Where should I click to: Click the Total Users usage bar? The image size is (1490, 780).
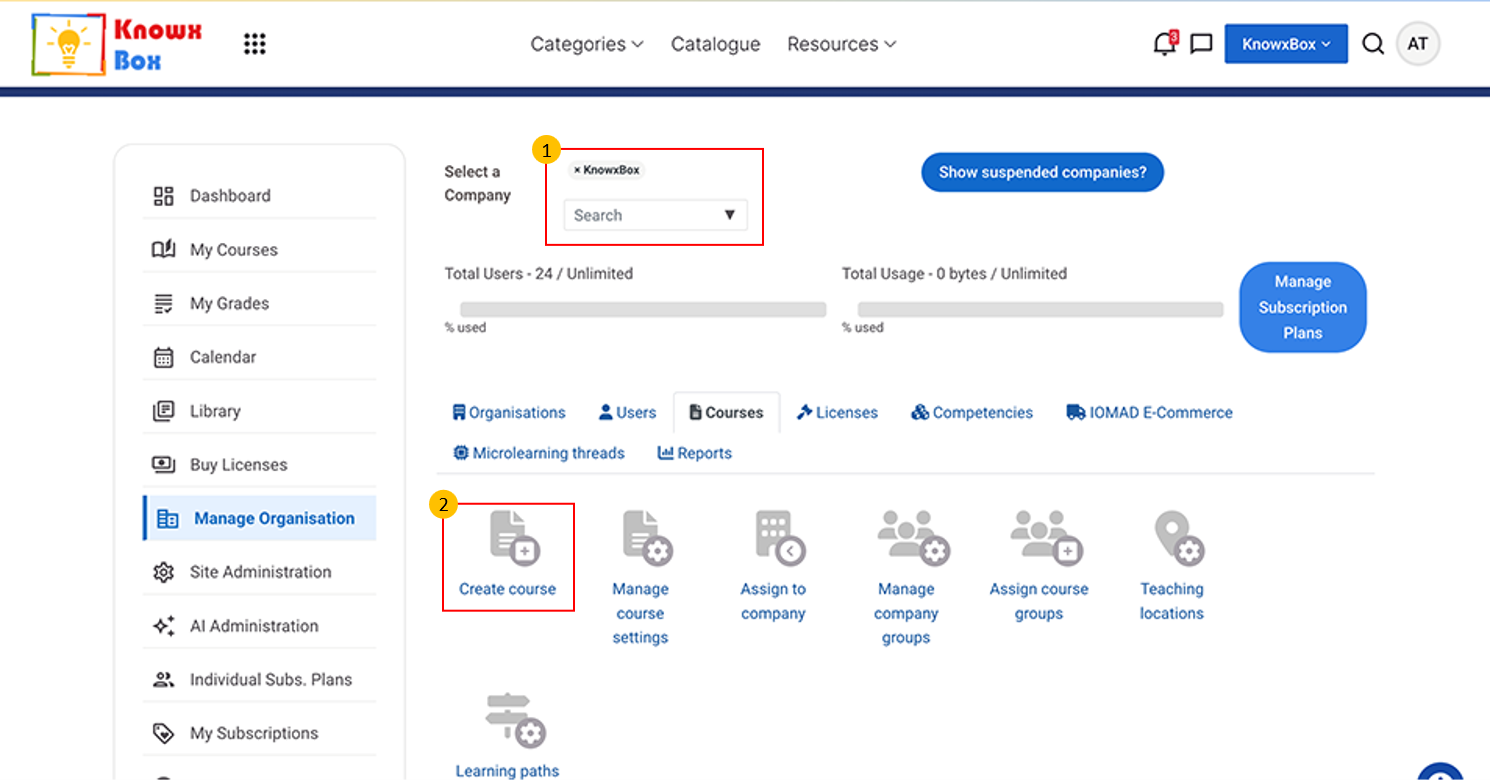pos(643,310)
